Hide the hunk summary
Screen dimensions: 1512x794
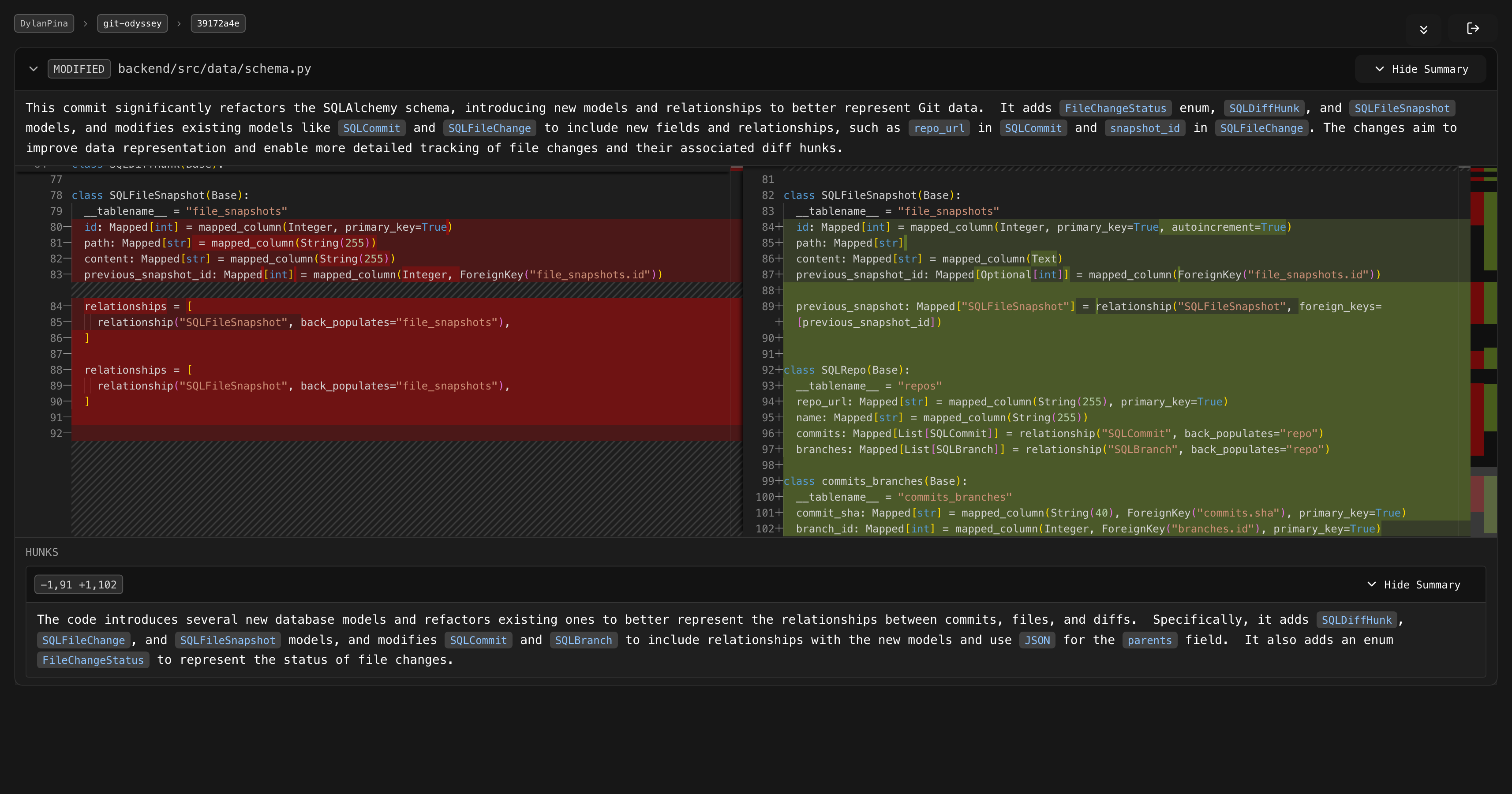(1413, 584)
